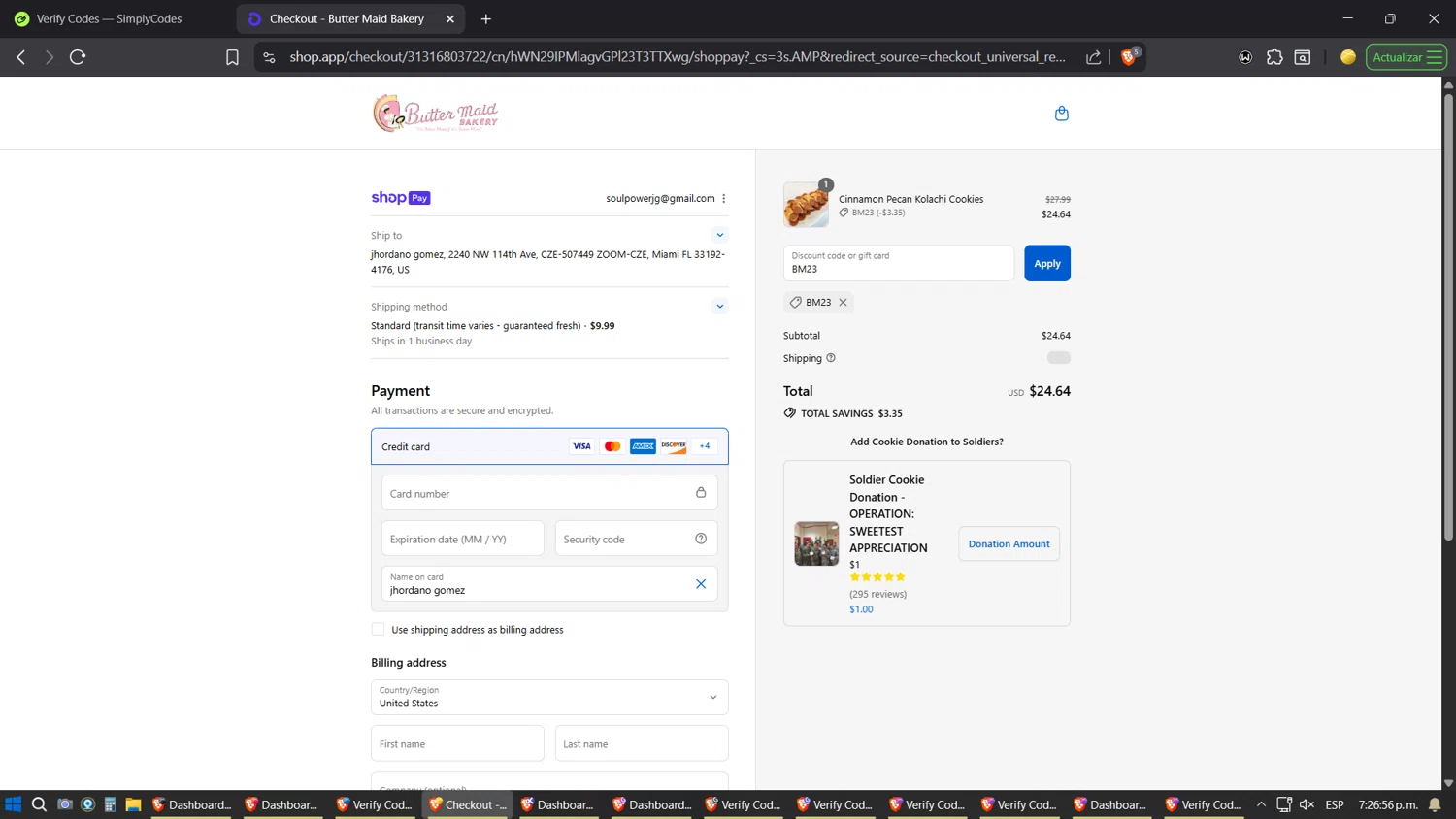Screen dimensions: 1456x819
Task: Open the taskbar search icon
Action: [39, 804]
